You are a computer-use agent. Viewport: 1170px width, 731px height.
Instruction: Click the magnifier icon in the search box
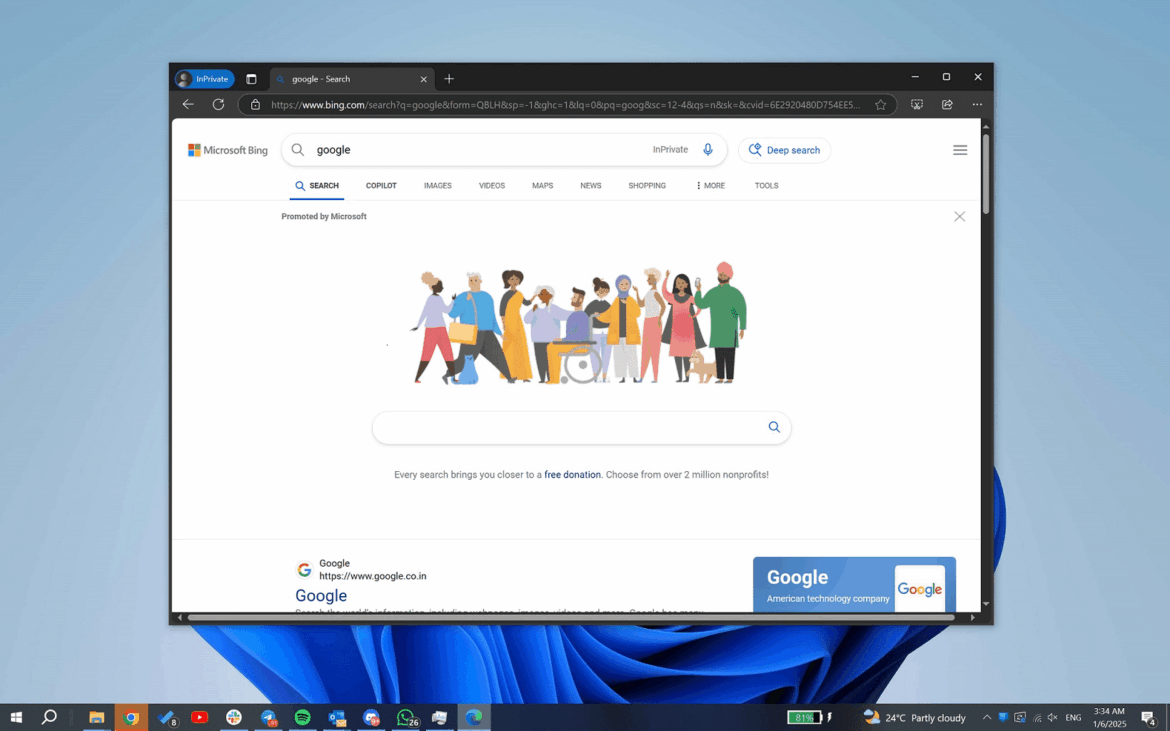click(297, 149)
